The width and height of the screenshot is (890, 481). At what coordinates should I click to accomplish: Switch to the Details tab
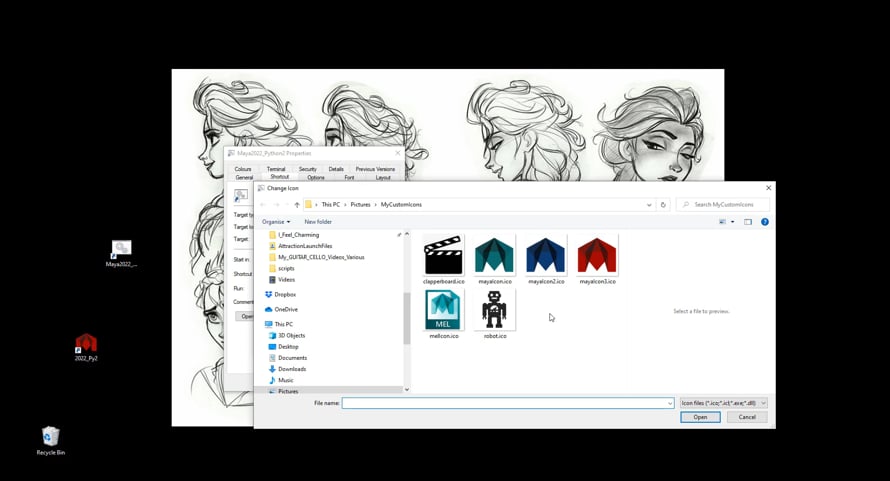336,169
